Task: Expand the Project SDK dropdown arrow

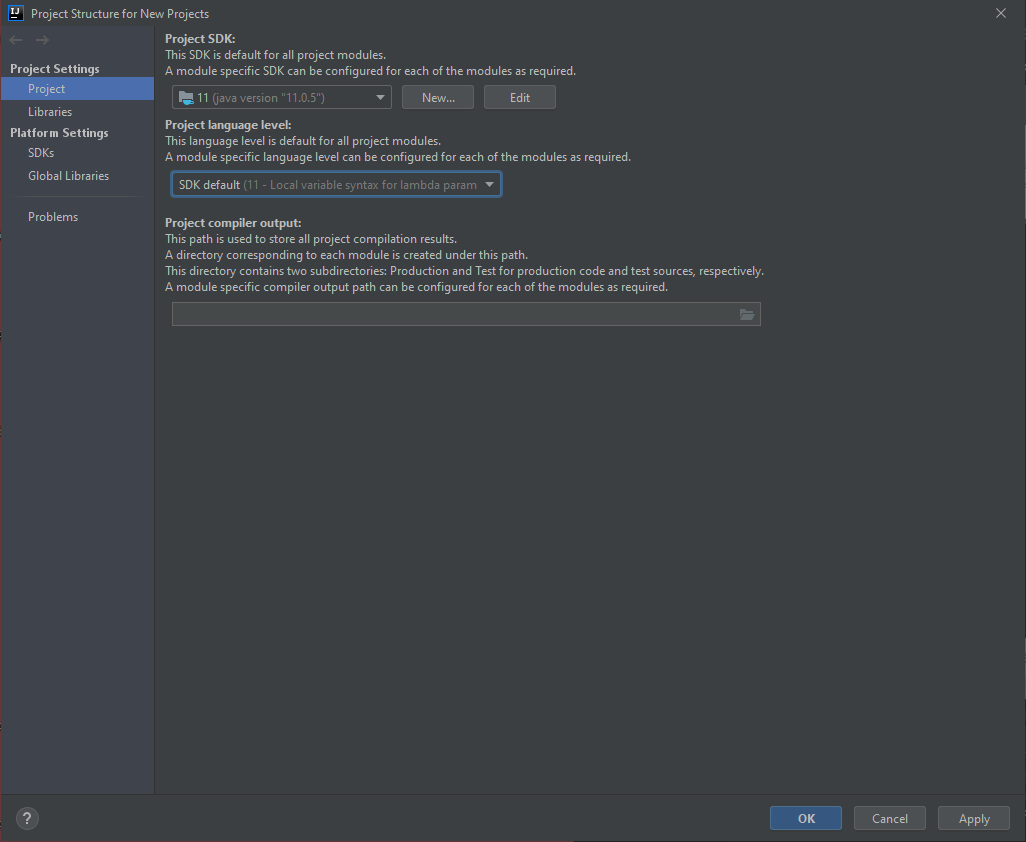Action: (379, 98)
